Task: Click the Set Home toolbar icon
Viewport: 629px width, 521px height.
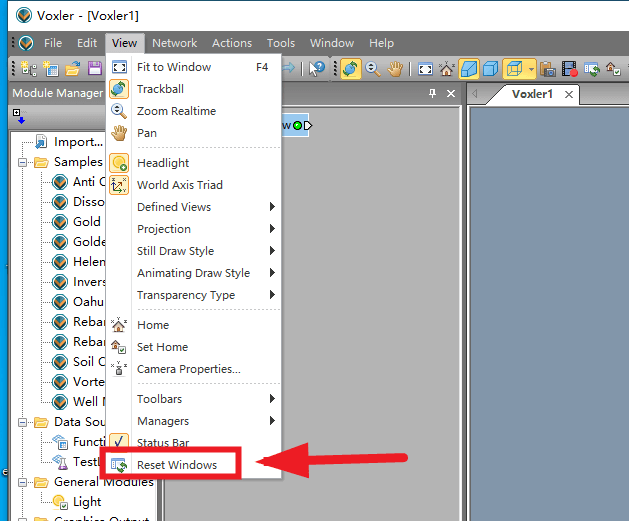Action: click(x=613, y=69)
